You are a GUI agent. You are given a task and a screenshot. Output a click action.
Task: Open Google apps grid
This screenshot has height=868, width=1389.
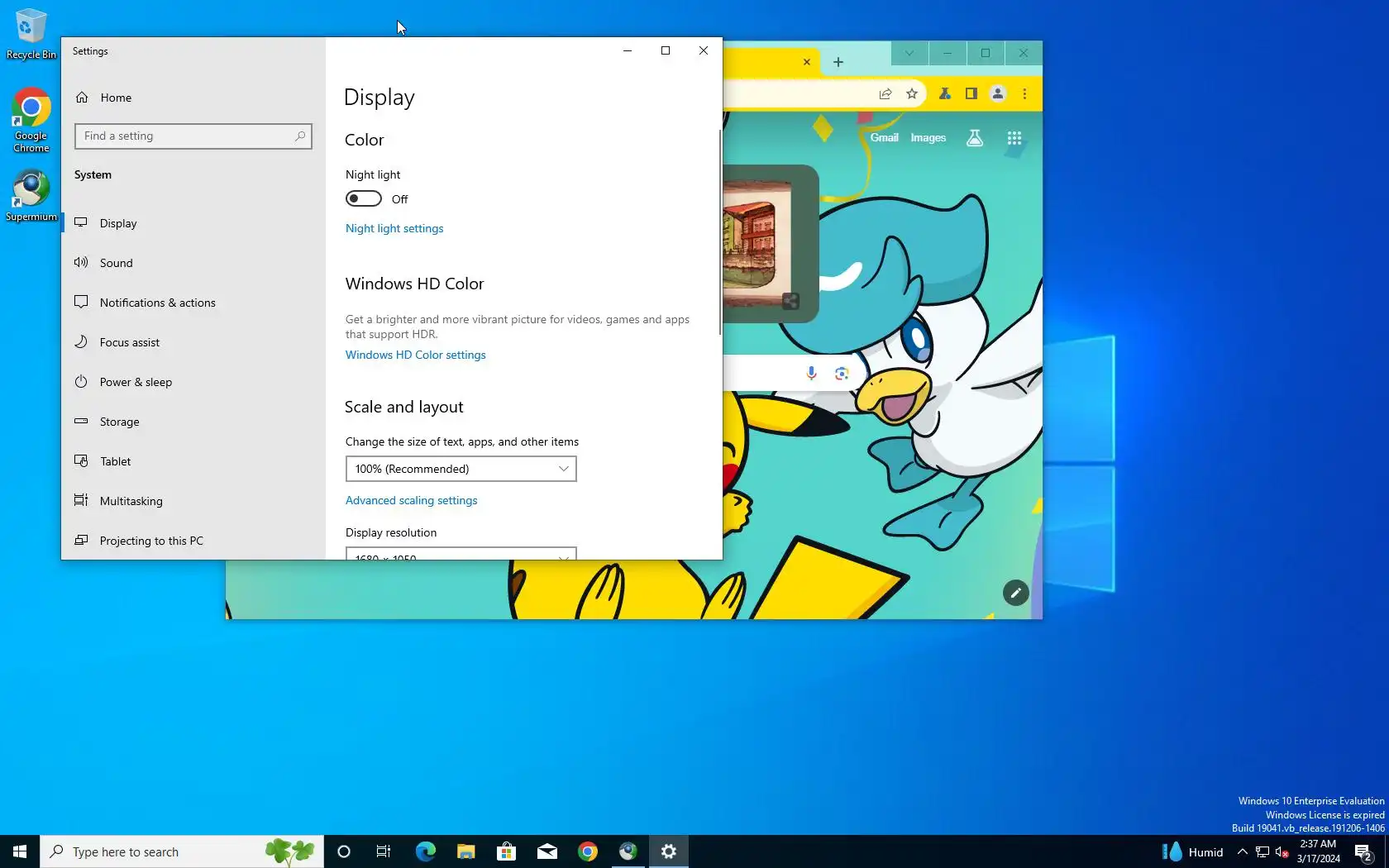pyautogui.click(x=1014, y=138)
